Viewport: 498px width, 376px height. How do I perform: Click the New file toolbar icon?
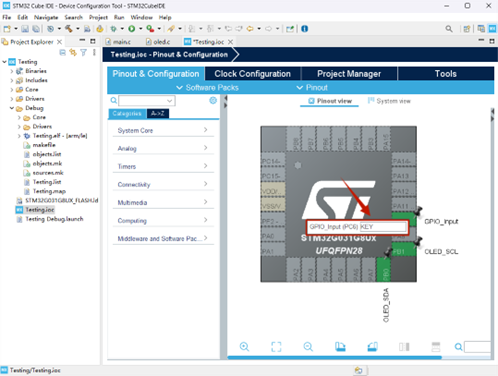tap(7, 29)
